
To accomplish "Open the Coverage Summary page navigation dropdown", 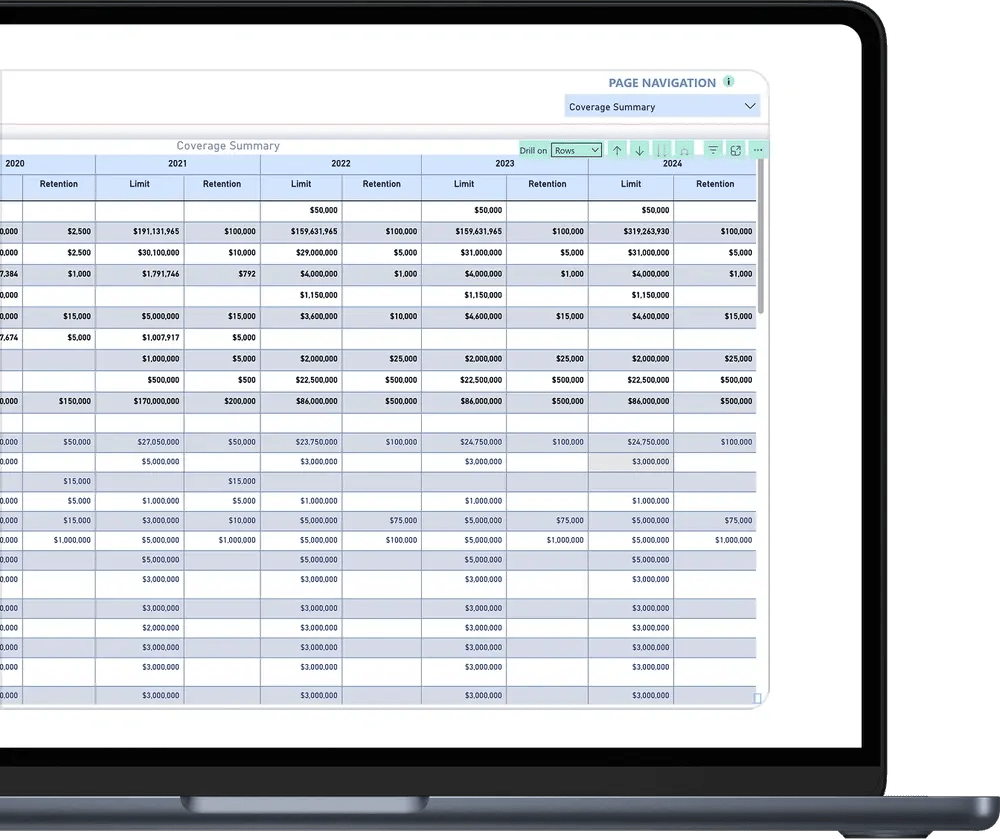I will click(663, 106).
